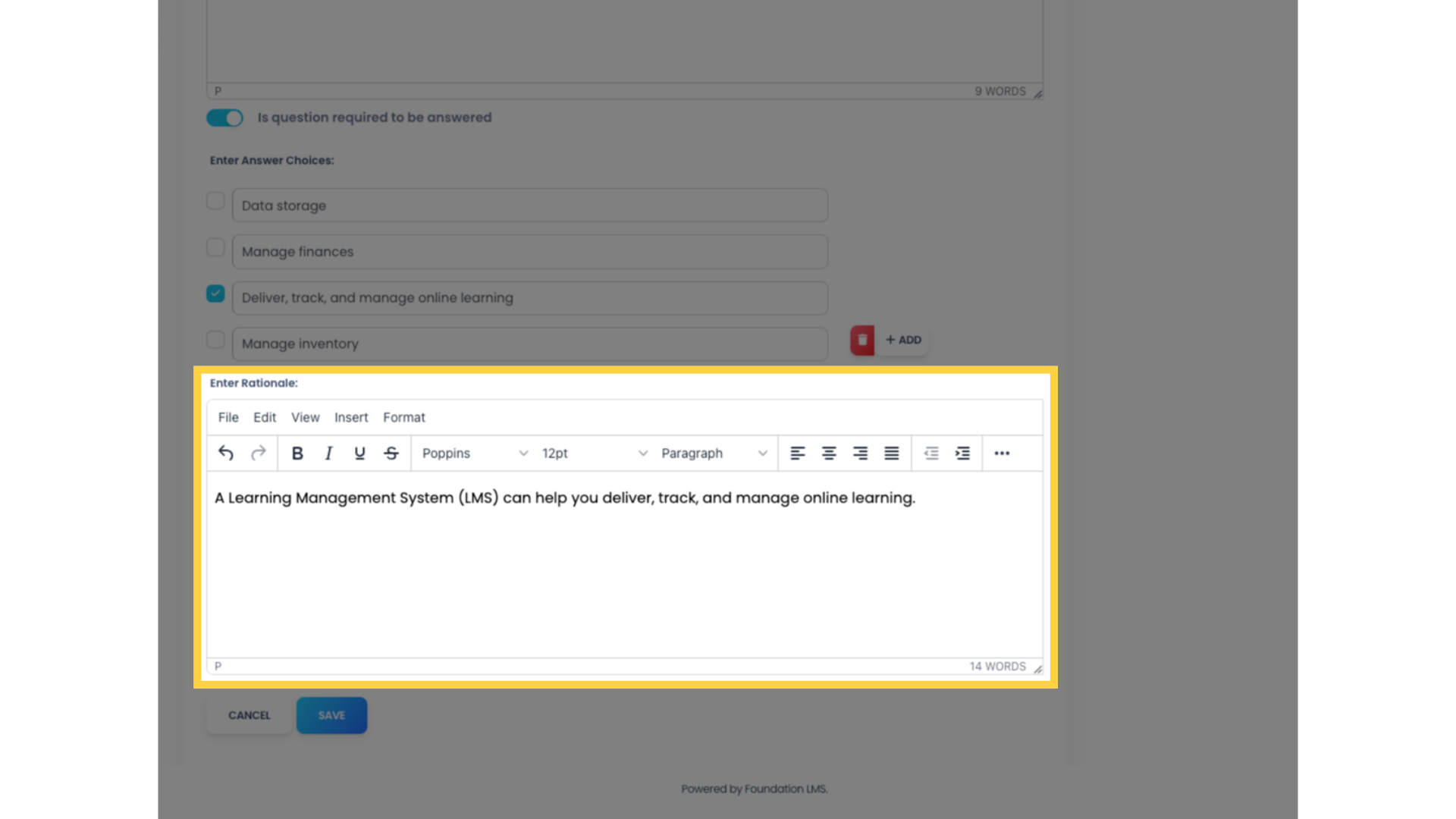Click the Deliver, track, and manage field

pos(529,298)
